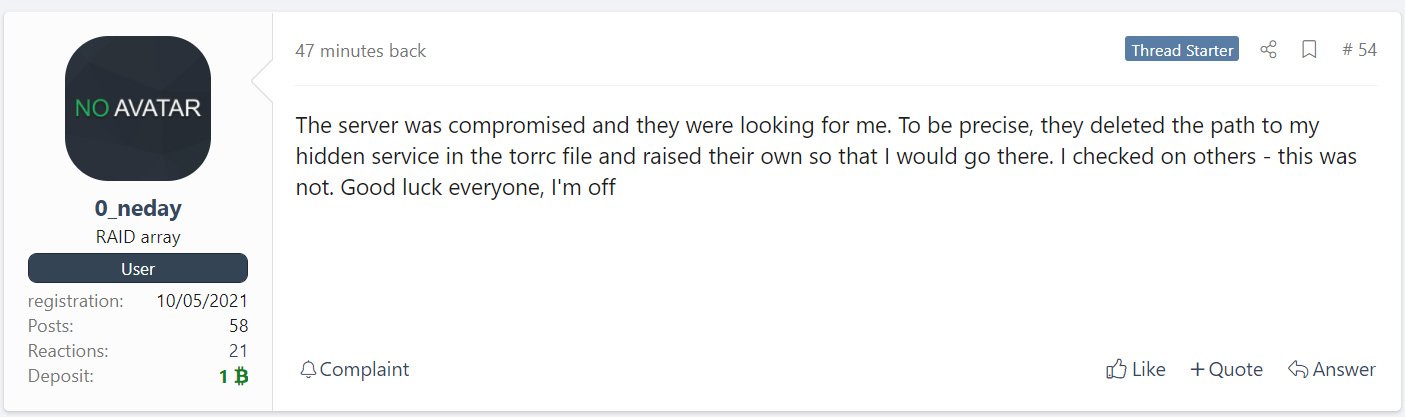
Task: Click the share icon in post header
Action: 1268,50
